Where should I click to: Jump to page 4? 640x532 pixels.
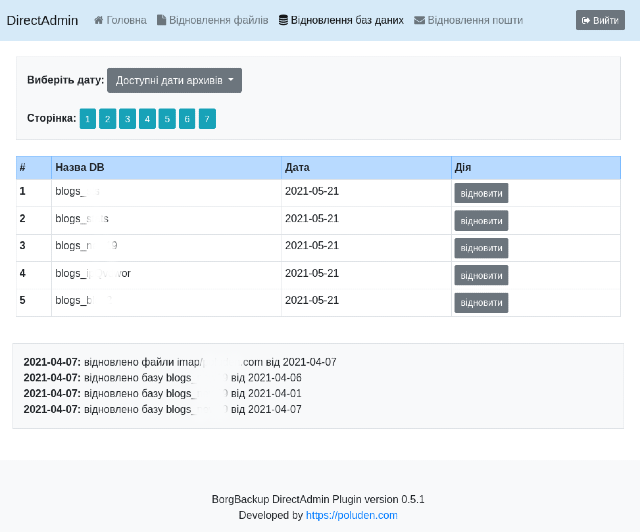point(147,119)
